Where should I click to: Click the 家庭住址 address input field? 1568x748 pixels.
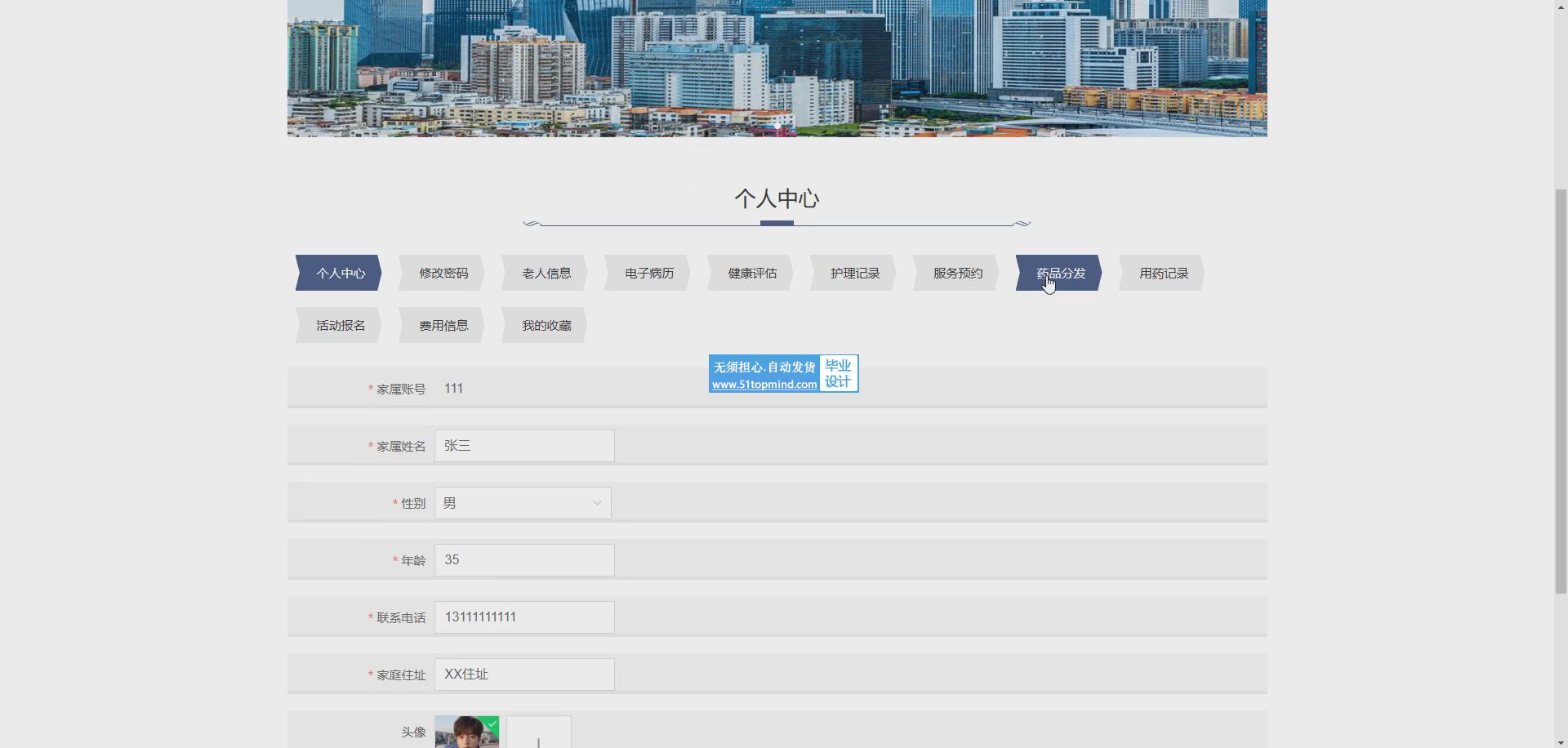click(x=524, y=675)
